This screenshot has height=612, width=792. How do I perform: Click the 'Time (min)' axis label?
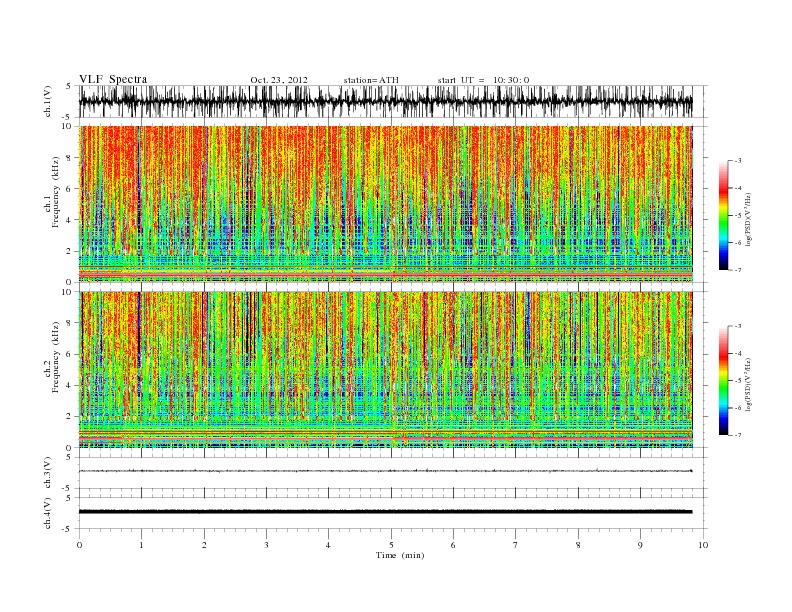pyautogui.click(x=400, y=555)
